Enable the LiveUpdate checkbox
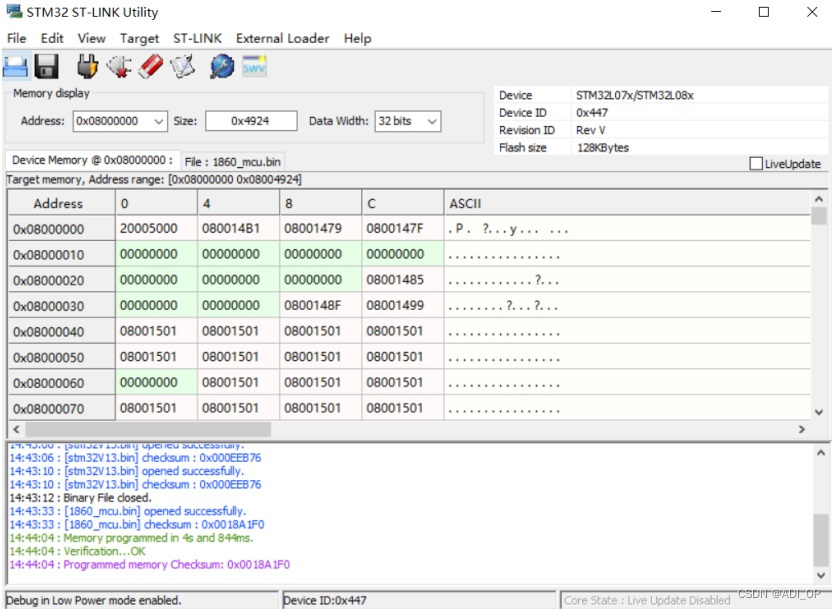This screenshot has height=609, width=836. click(x=755, y=164)
